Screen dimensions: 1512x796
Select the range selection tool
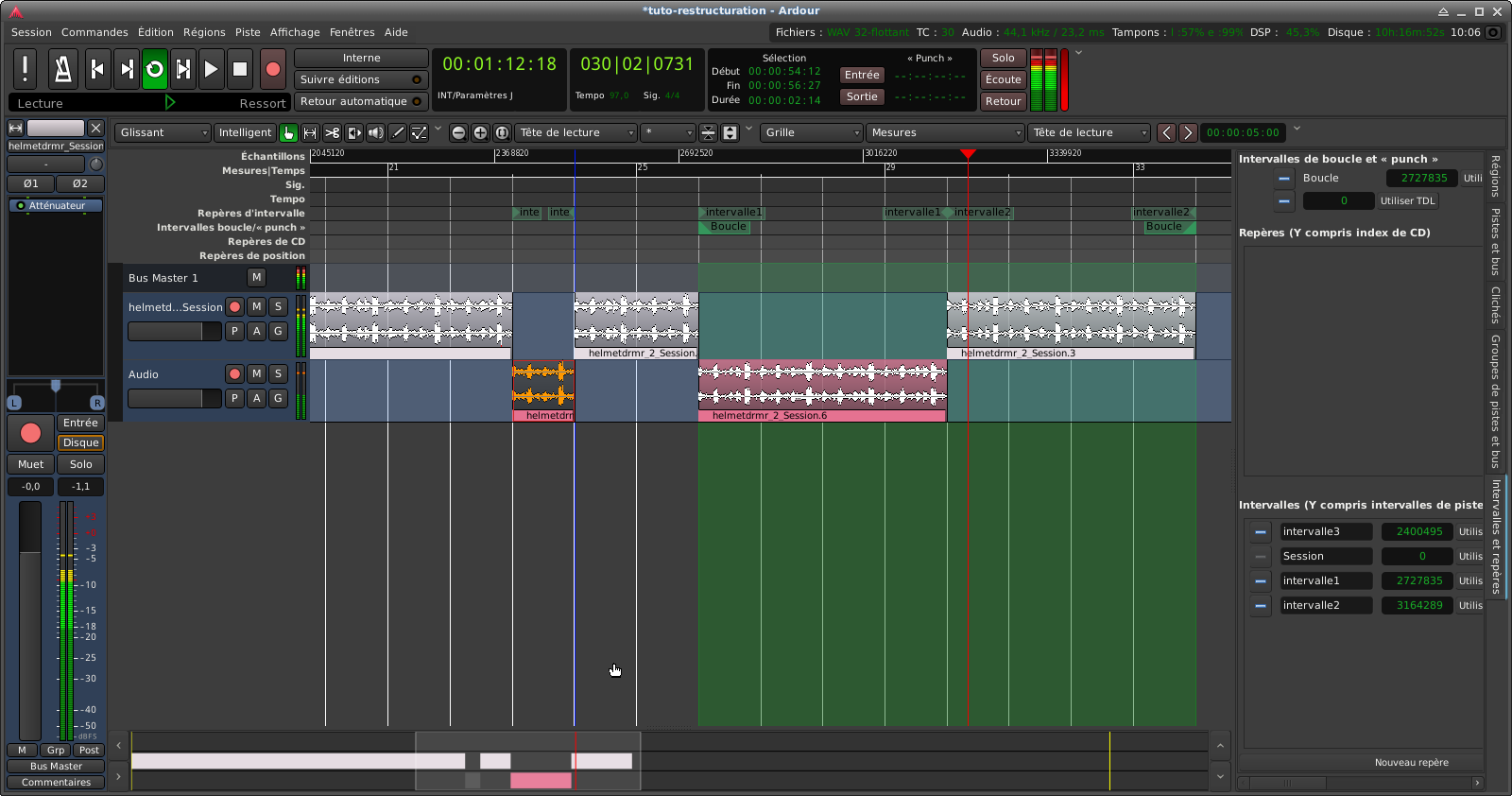[x=310, y=133]
